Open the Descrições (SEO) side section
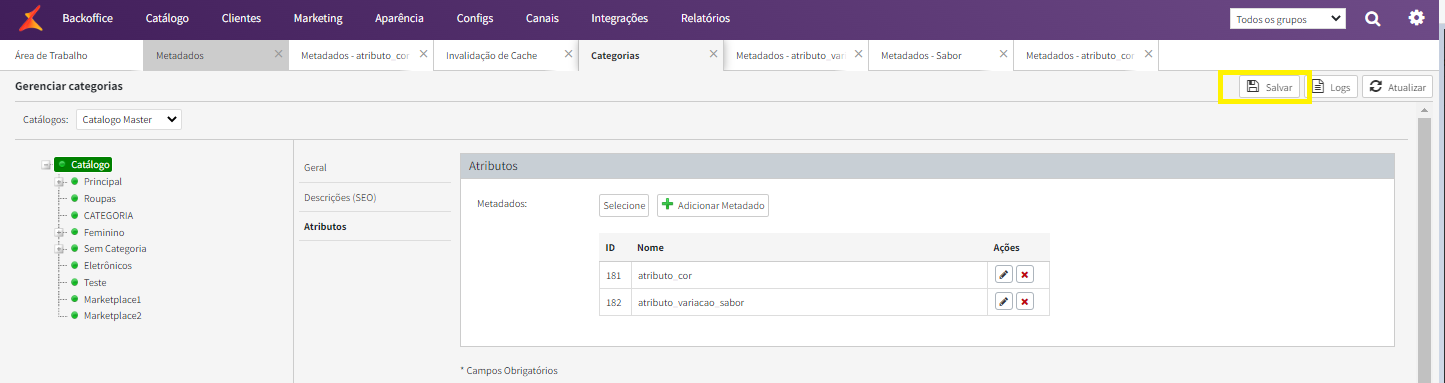 (375, 197)
